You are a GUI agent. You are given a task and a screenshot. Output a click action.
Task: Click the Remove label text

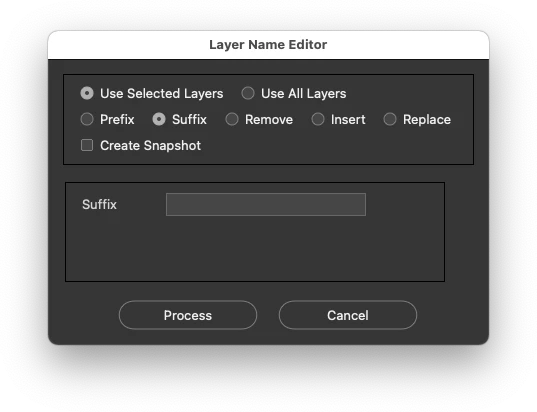click(x=269, y=120)
